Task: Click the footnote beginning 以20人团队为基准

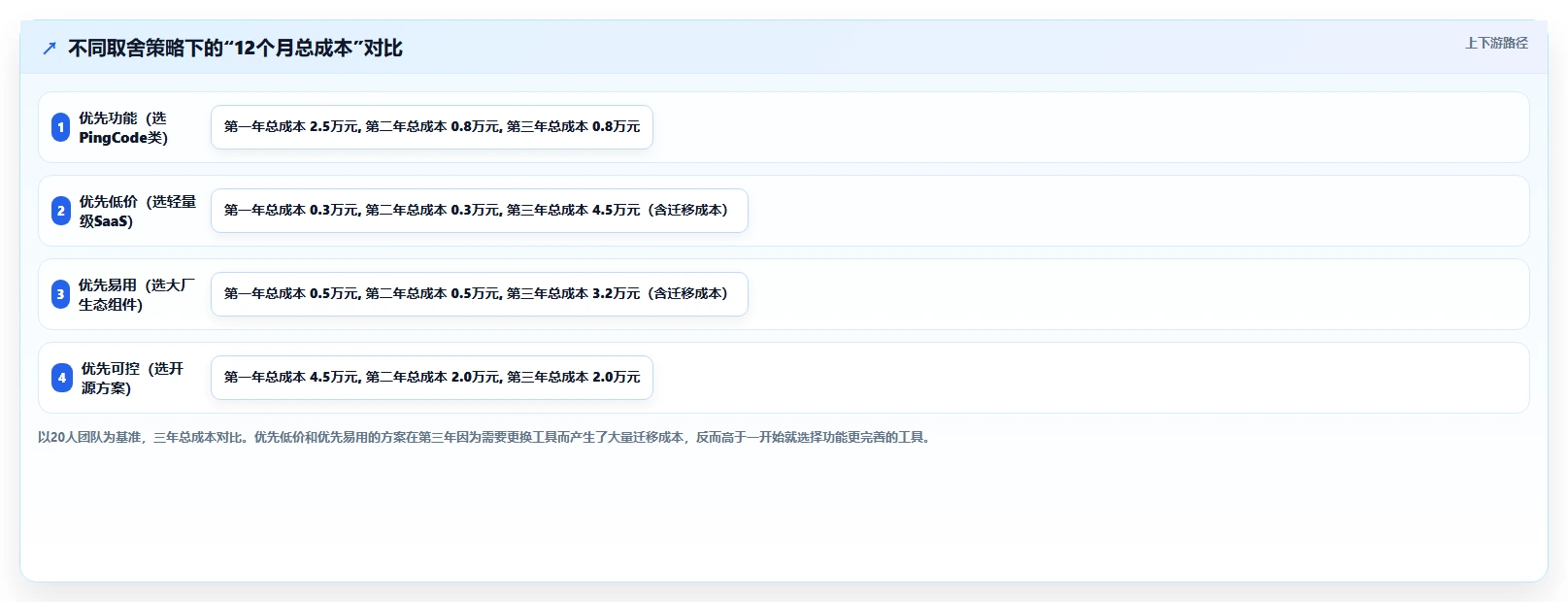Action: point(485,438)
